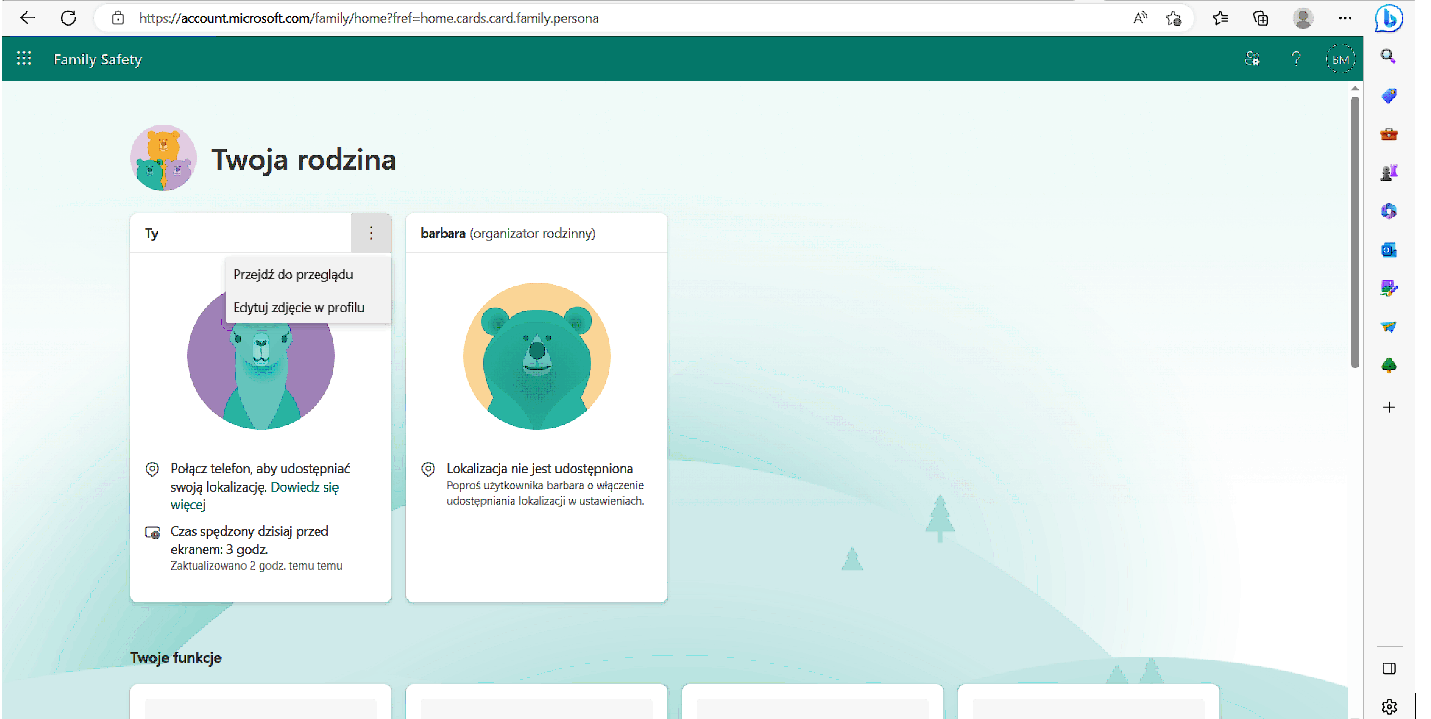Refresh the current page
The width and height of the screenshot is (1431, 719).
point(68,18)
